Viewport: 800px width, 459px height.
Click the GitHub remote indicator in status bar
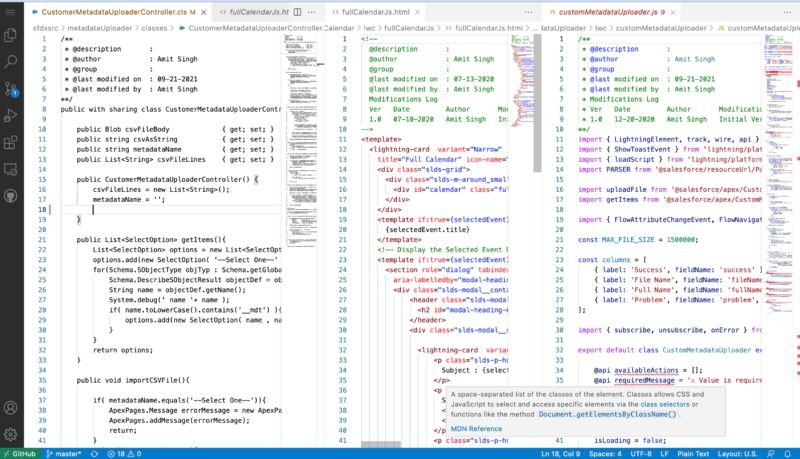(x=20, y=453)
